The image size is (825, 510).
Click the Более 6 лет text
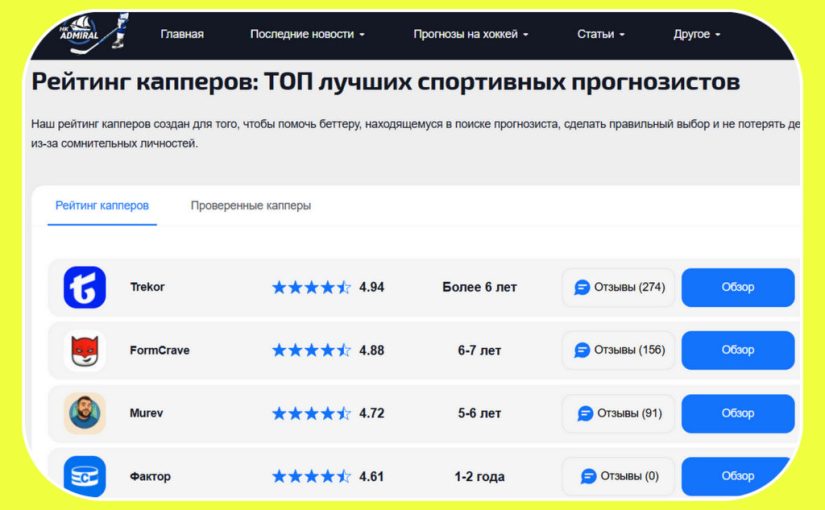click(x=479, y=287)
